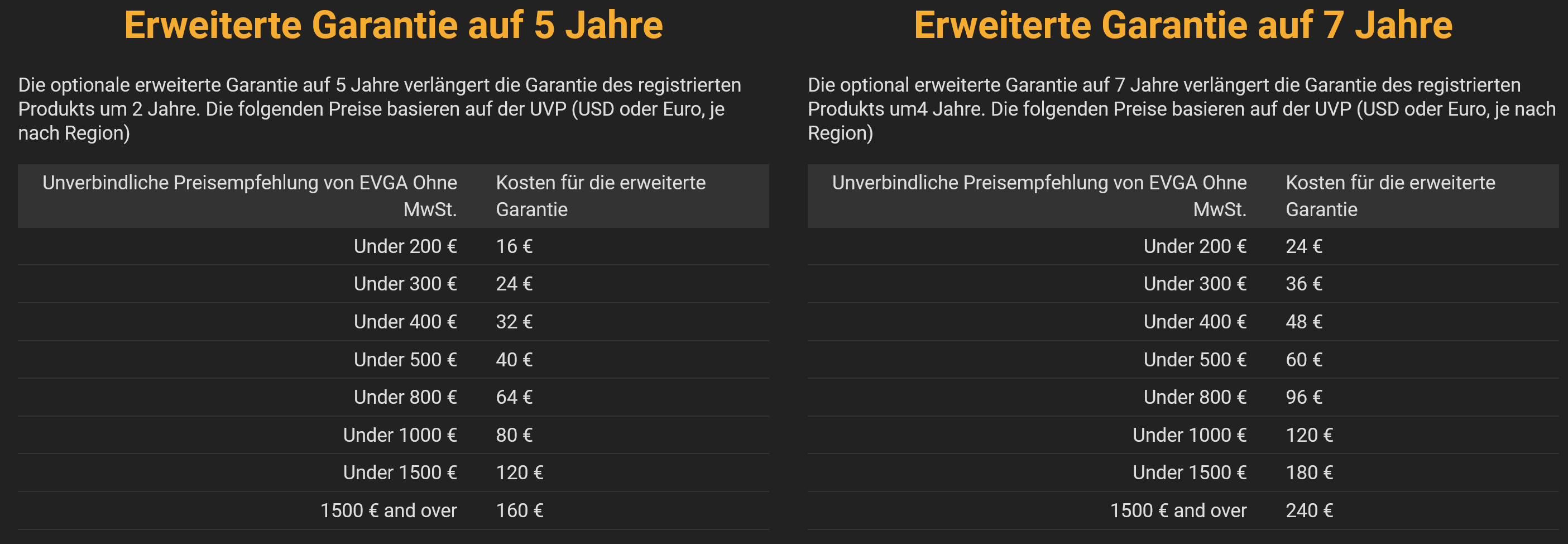The image size is (1568, 544).
Task: Select the '36 €' cost cell
Action: click(1304, 284)
